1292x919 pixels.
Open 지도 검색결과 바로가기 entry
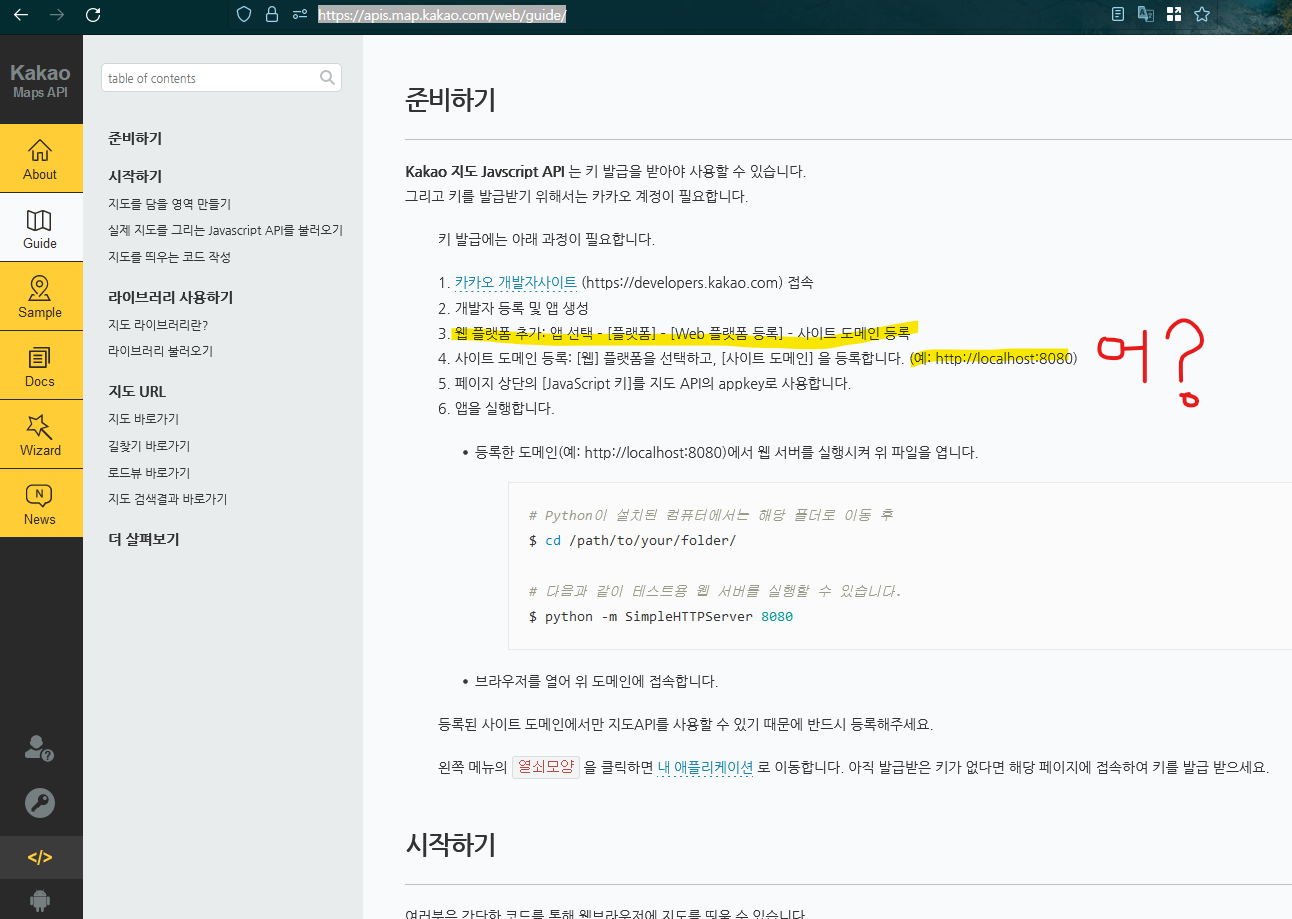(167, 499)
